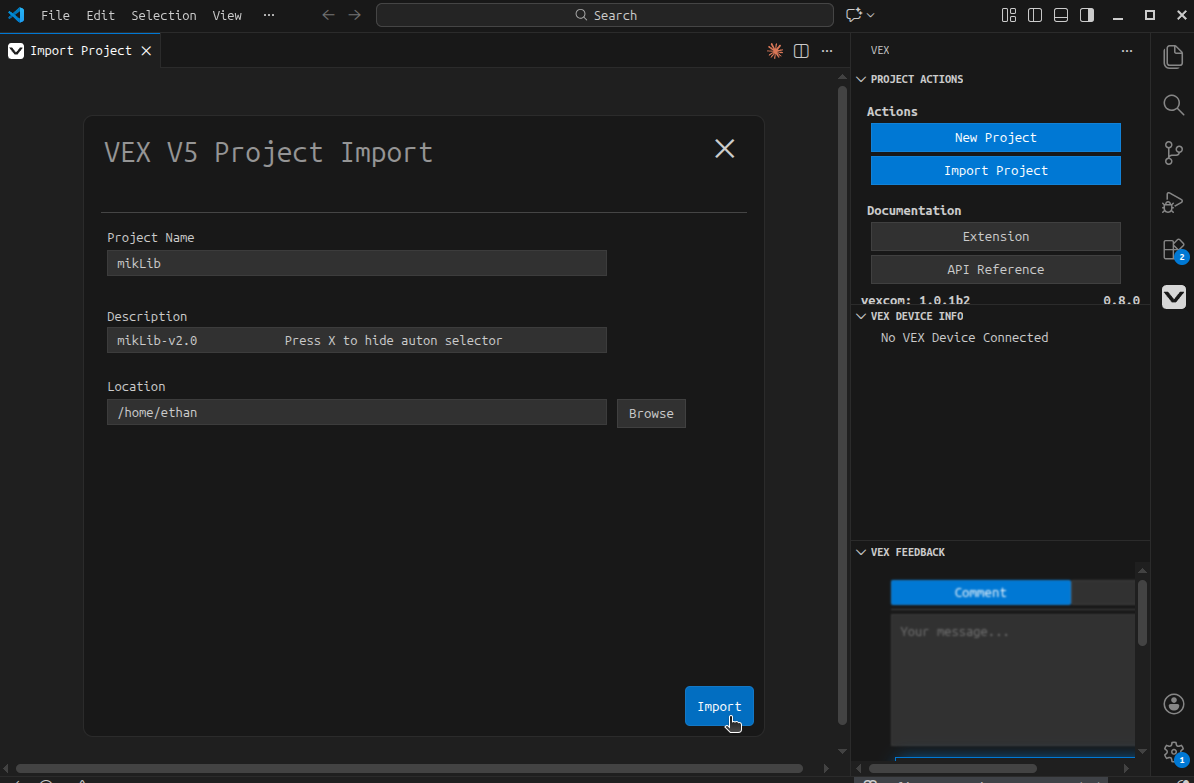Open the Edit menu
The height and width of the screenshot is (783, 1194).
tap(100, 15)
